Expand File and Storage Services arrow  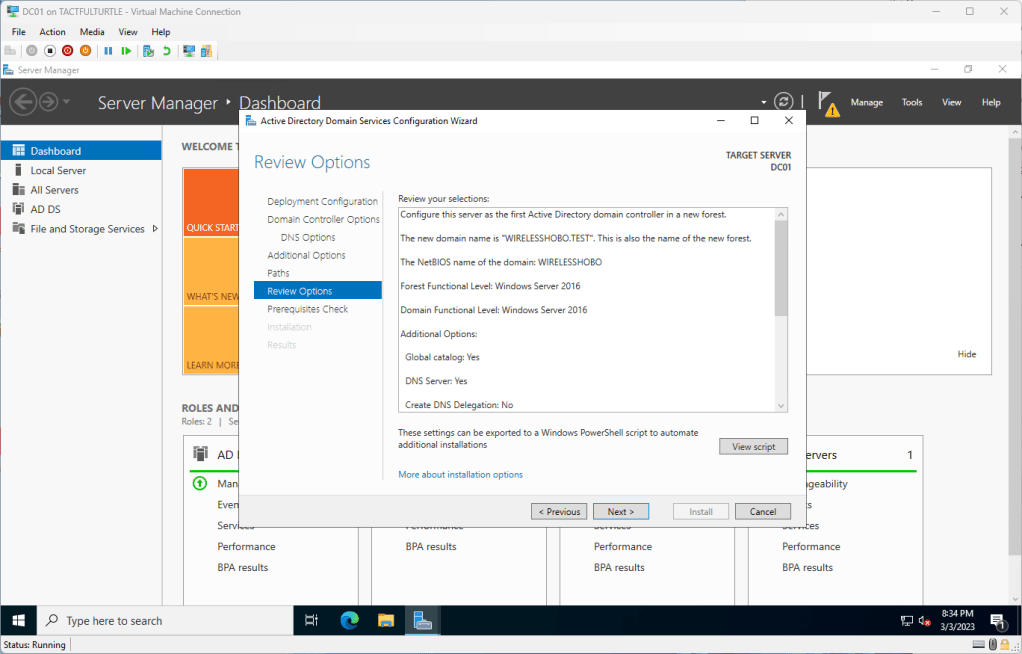pyautogui.click(x=155, y=229)
